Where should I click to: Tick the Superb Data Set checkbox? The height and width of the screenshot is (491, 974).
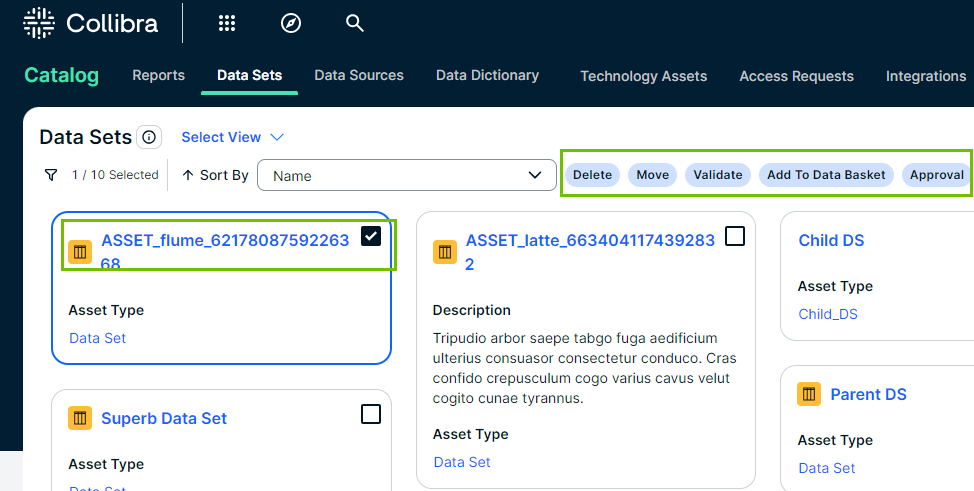click(371, 414)
